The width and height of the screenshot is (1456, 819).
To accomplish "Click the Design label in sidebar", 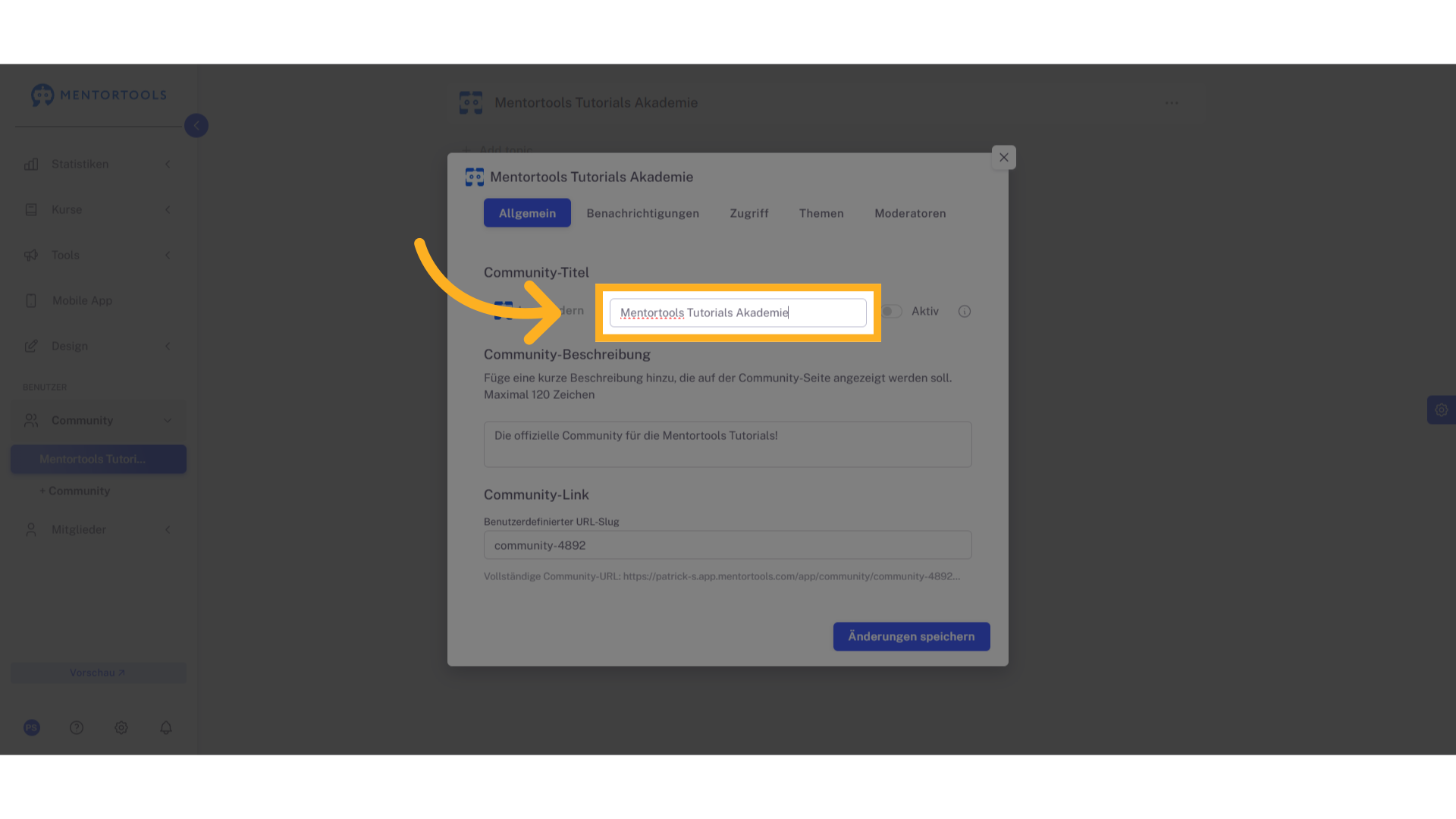I will pos(70,347).
